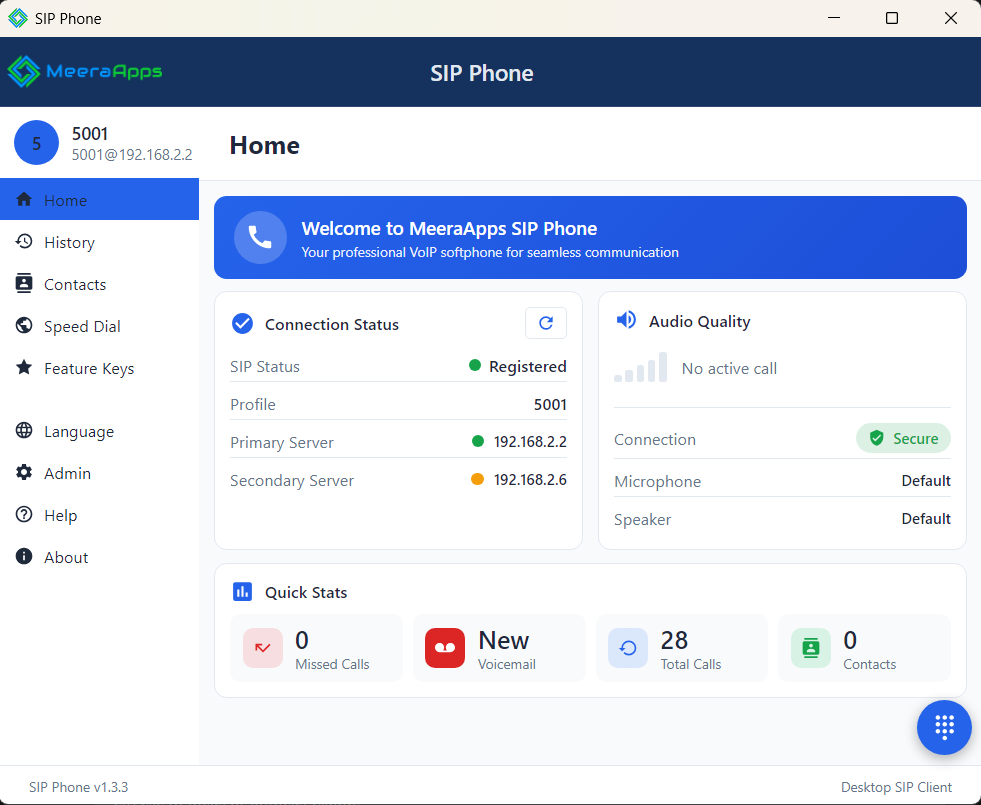This screenshot has width=981, height=805.
Task: Click the phone icon in welcome banner
Action: tap(260, 237)
